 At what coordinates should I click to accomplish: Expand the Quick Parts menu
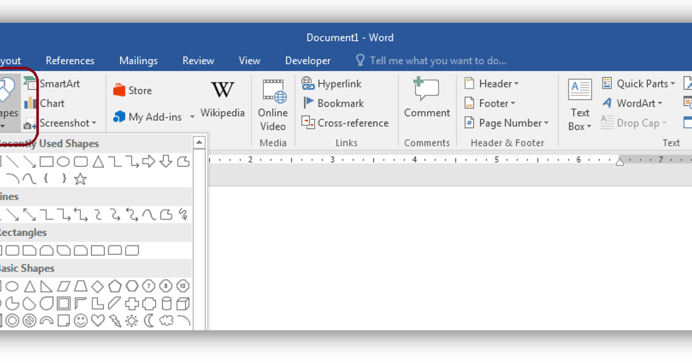(x=638, y=83)
